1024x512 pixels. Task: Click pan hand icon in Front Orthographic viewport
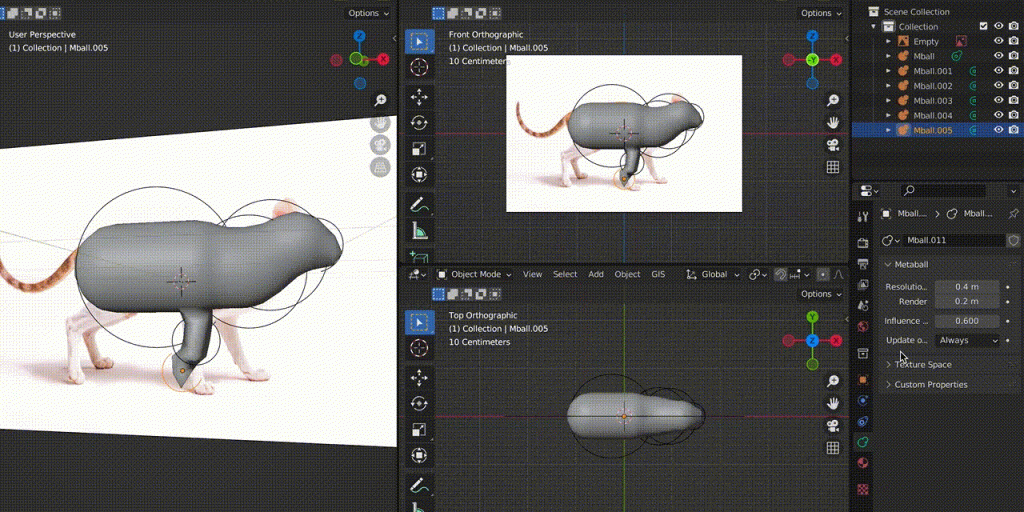click(833, 123)
